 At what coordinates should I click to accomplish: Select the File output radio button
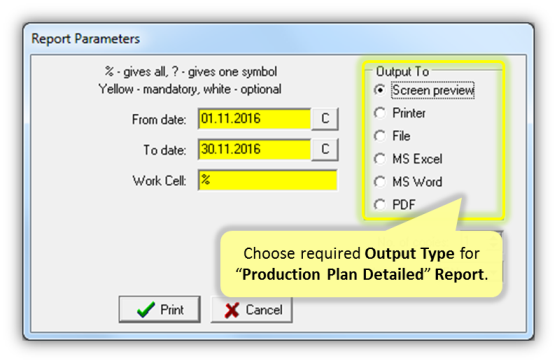[x=380, y=136]
